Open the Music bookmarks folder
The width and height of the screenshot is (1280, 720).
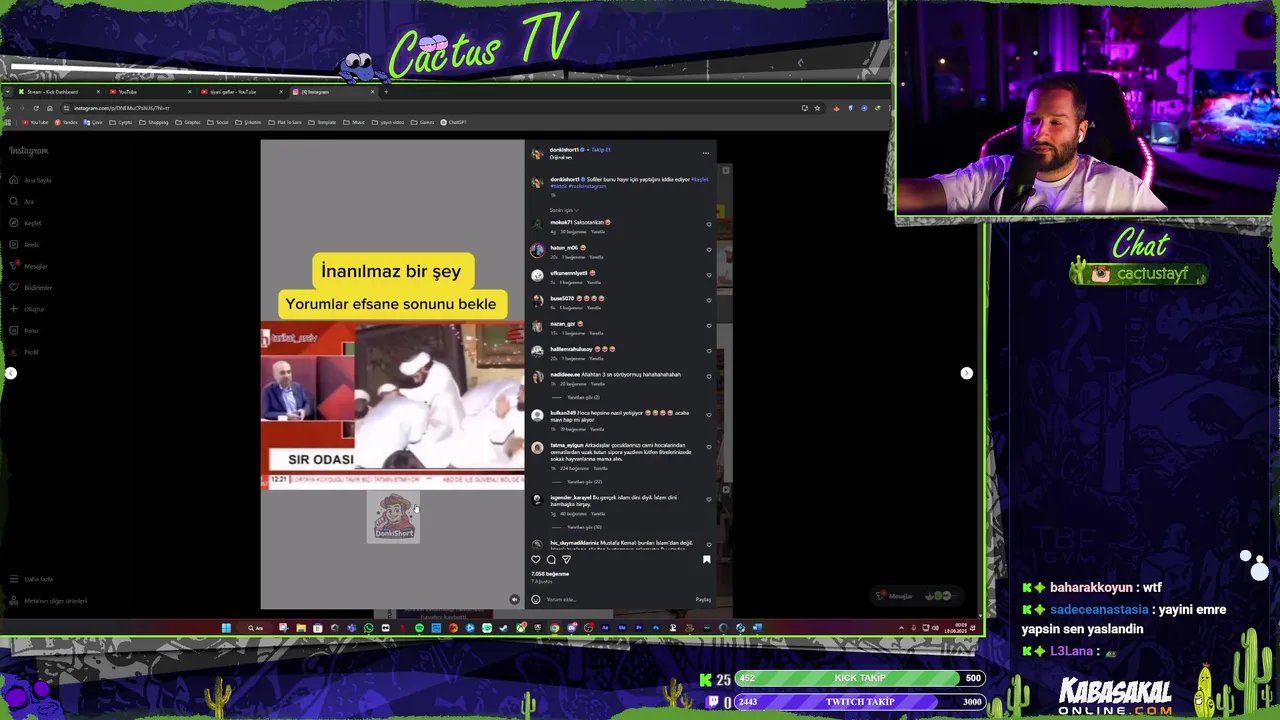click(x=354, y=122)
